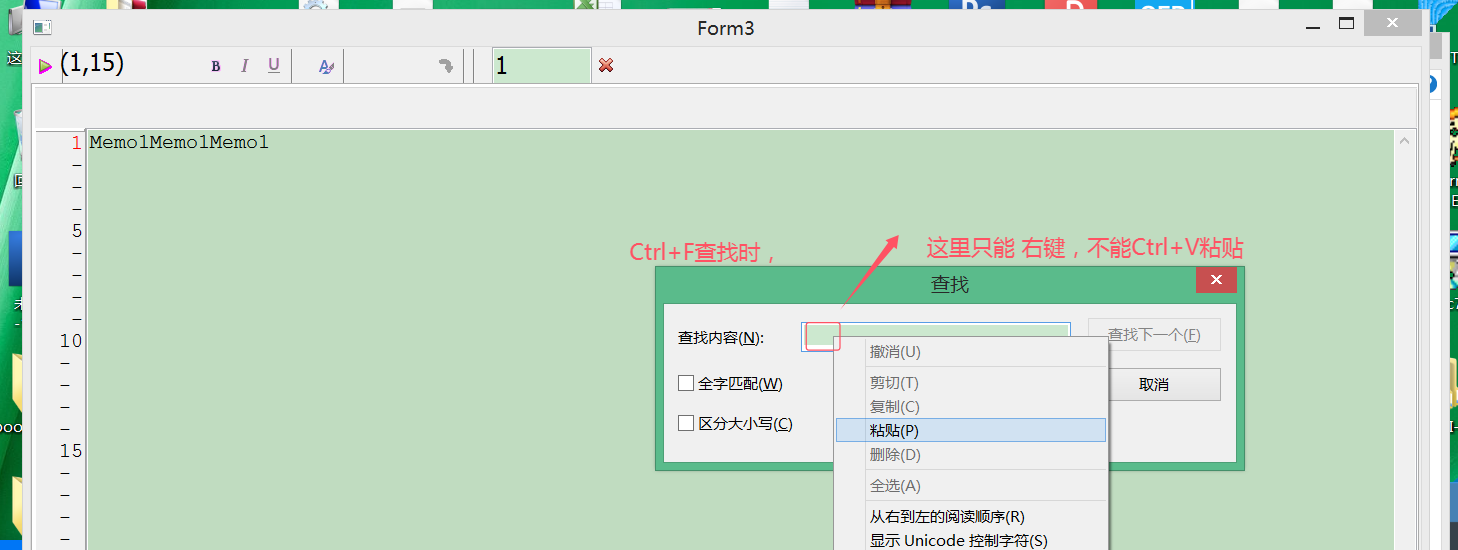Click the green run arrow icon
1458x550 pixels.
(x=45, y=66)
